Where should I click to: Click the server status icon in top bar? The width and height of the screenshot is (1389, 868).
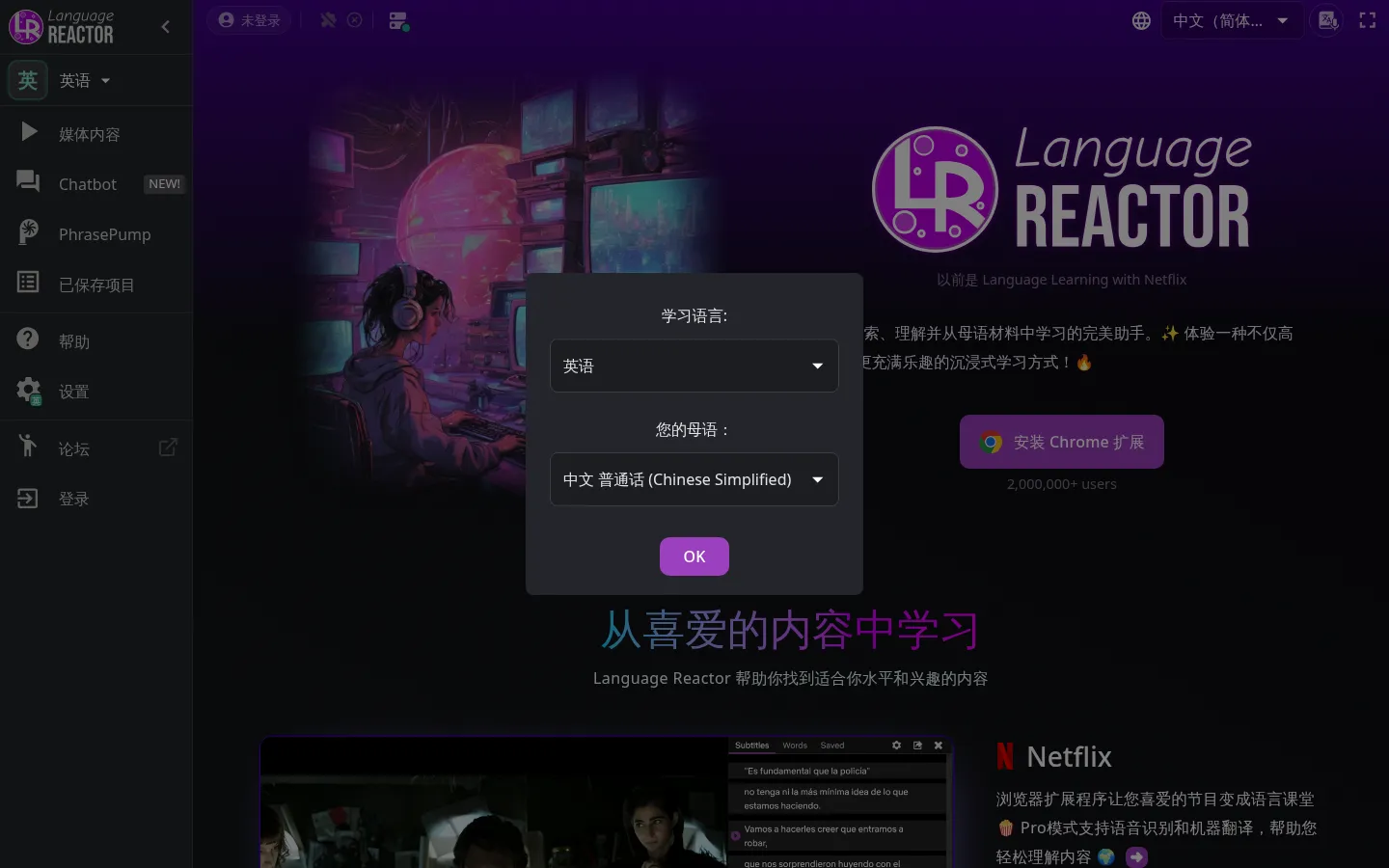(x=398, y=21)
